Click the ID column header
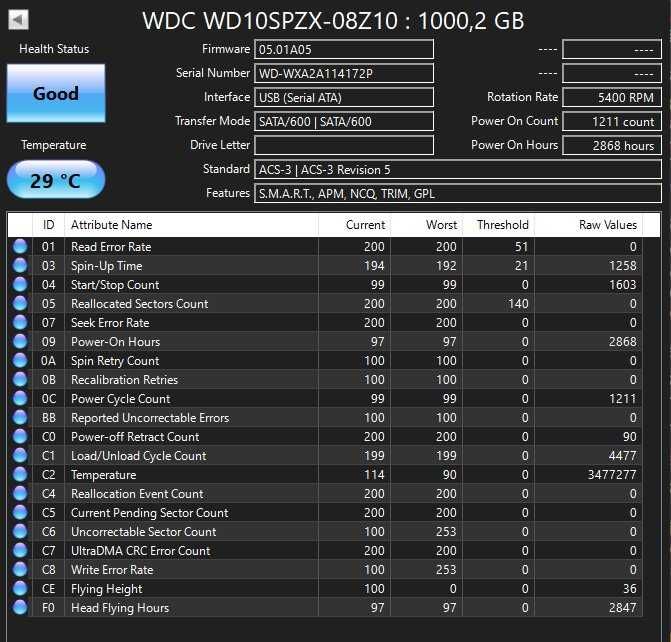 48,225
